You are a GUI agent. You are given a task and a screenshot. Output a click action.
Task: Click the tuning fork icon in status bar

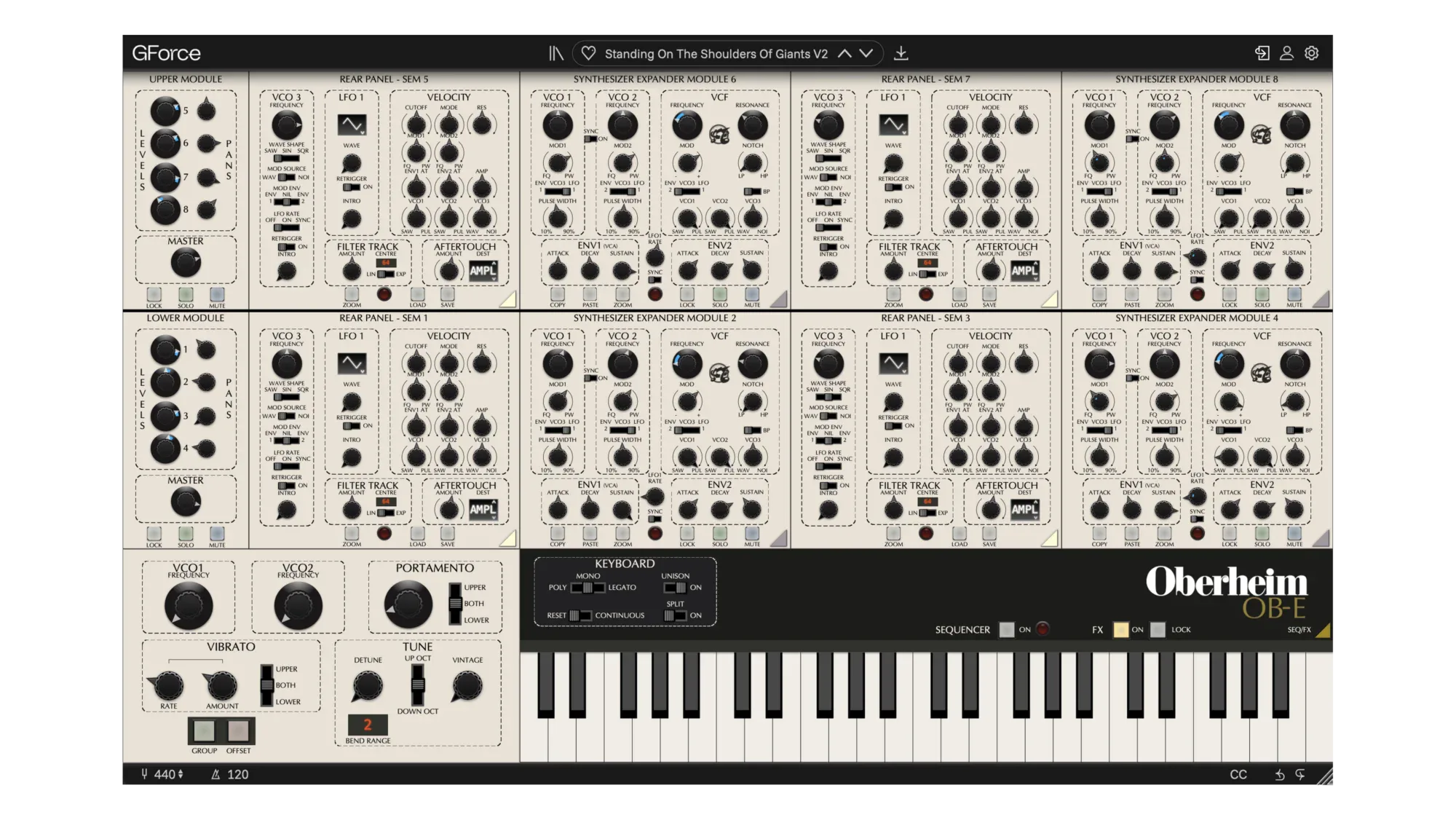click(x=144, y=774)
